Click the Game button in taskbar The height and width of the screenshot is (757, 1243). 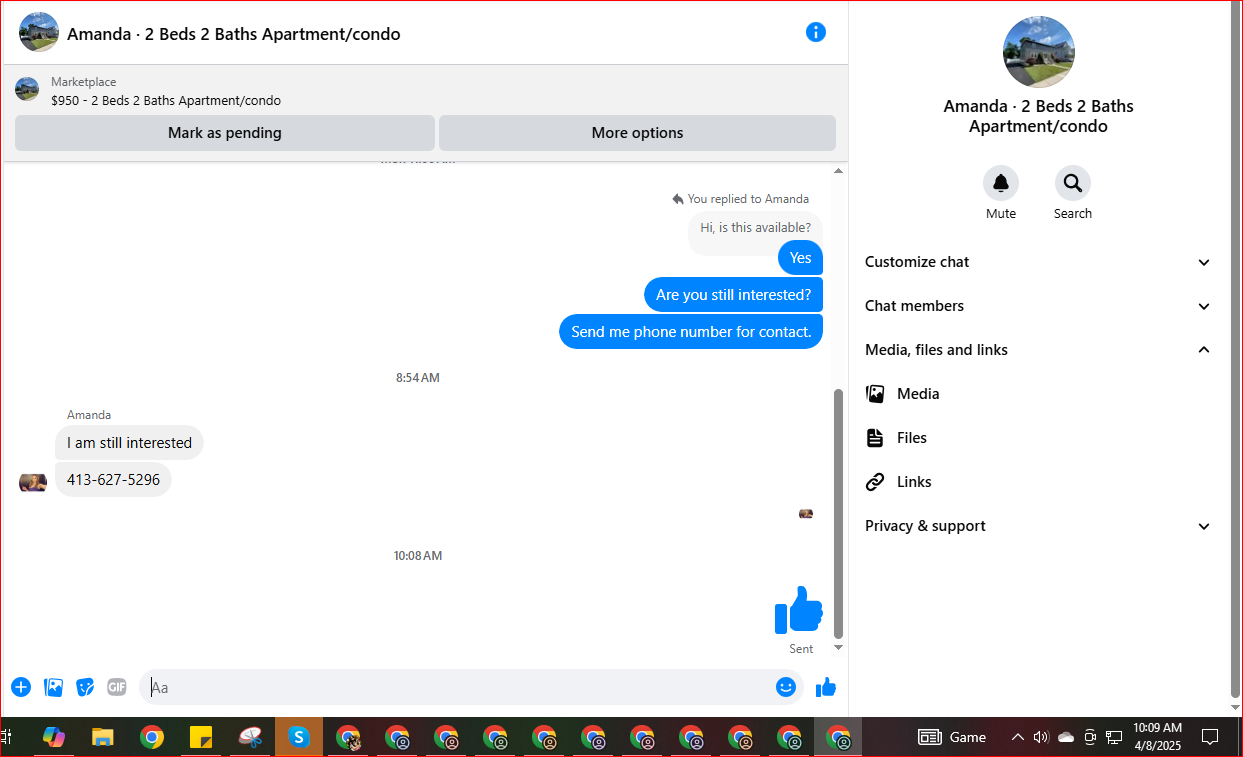point(953,737)
